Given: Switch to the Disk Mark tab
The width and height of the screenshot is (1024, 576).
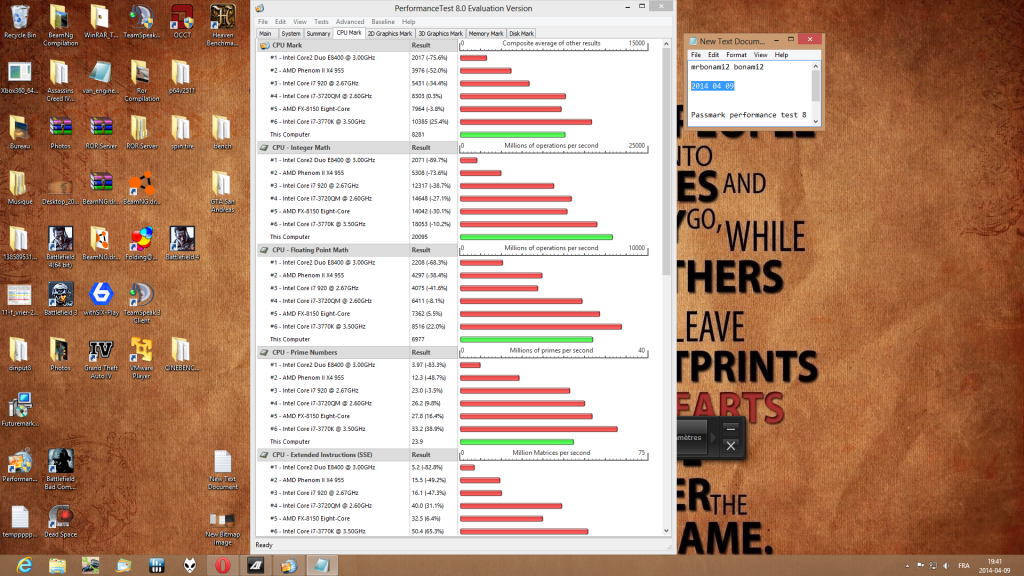Looking at the screenshot, I should [521, 33].
